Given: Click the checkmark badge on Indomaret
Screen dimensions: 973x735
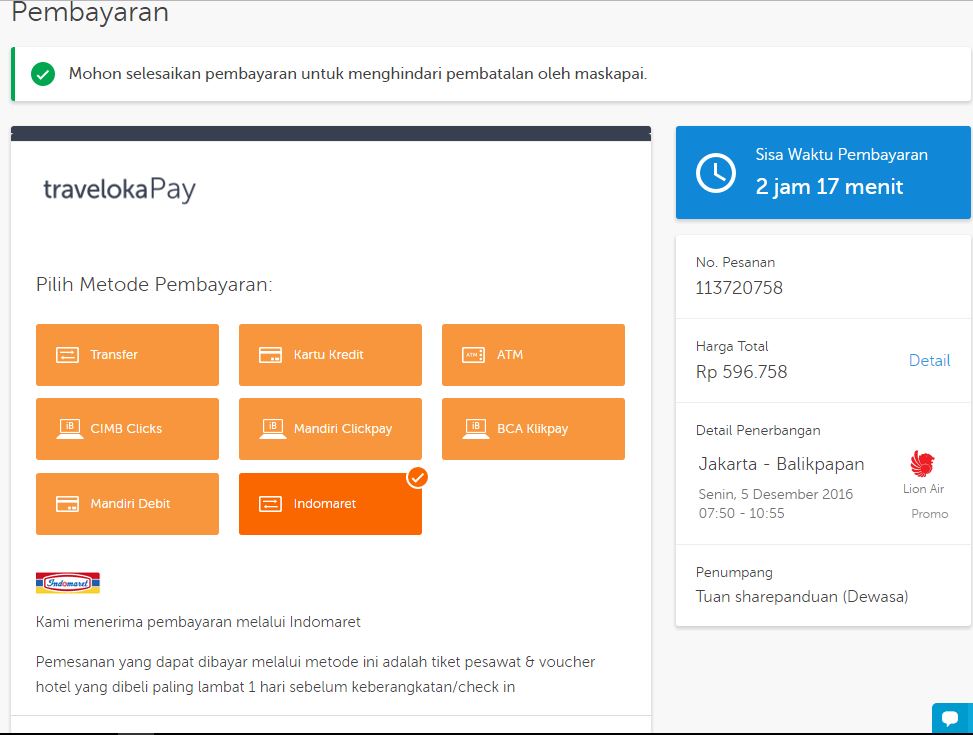Looking at the screenshot, I should click(x=417, y=477).
